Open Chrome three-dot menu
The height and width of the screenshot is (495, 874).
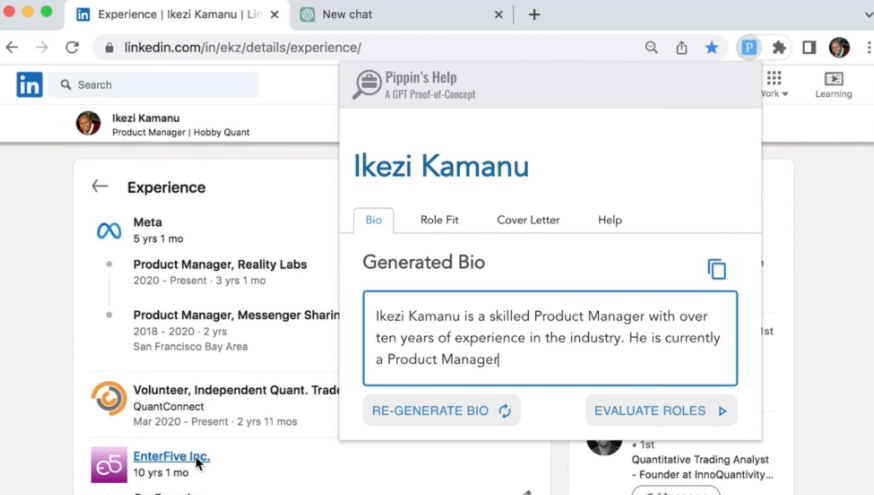pos(868,47)
